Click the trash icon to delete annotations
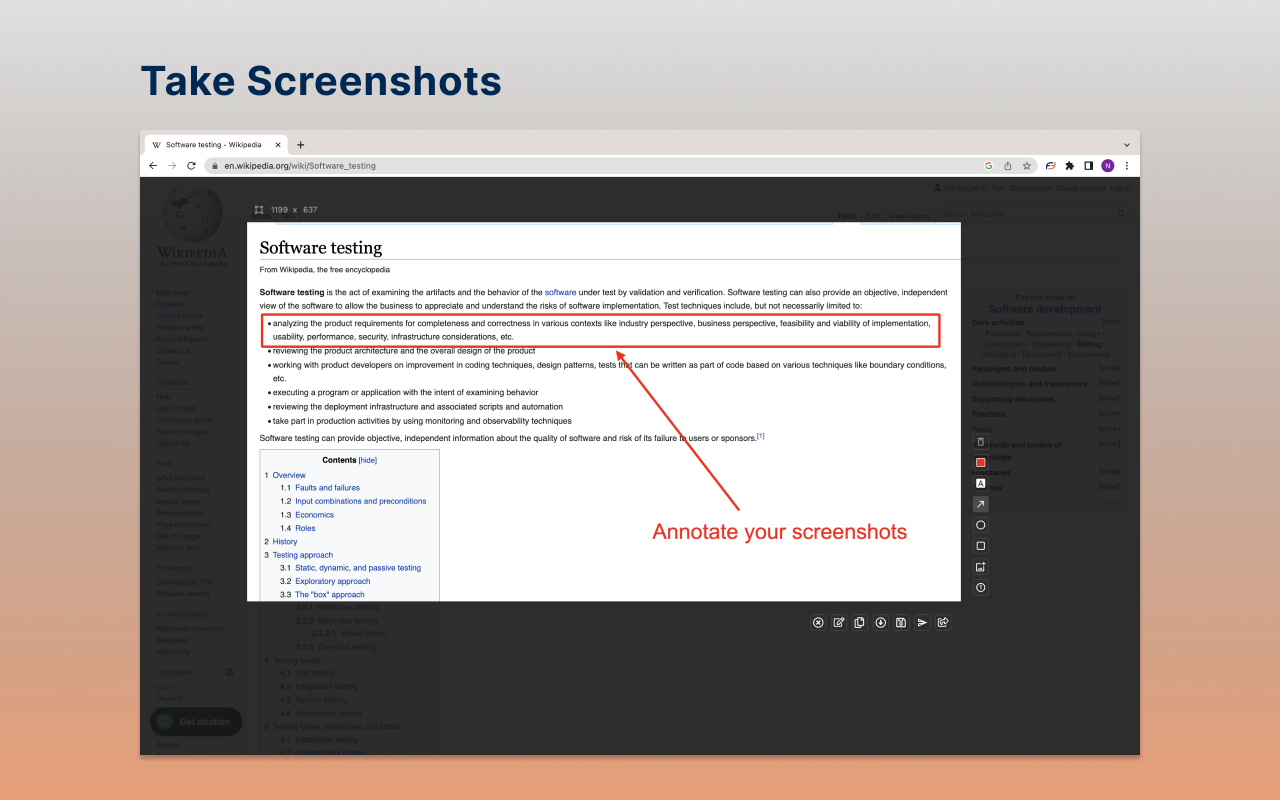Screen dimensions: 1280x800 (x=980, y=441)
